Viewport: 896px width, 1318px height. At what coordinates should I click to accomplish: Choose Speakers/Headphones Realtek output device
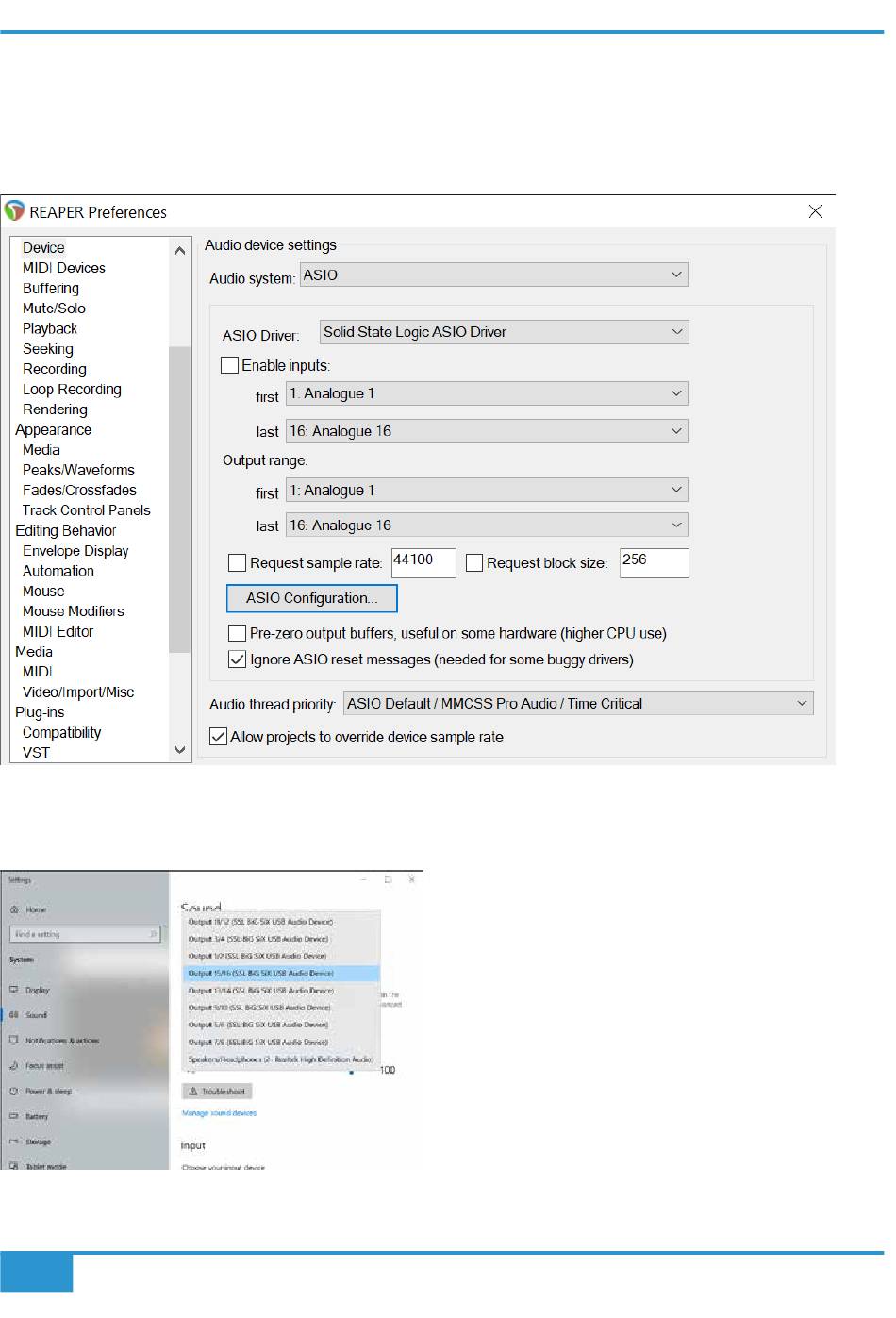[x=281, y=1059]
